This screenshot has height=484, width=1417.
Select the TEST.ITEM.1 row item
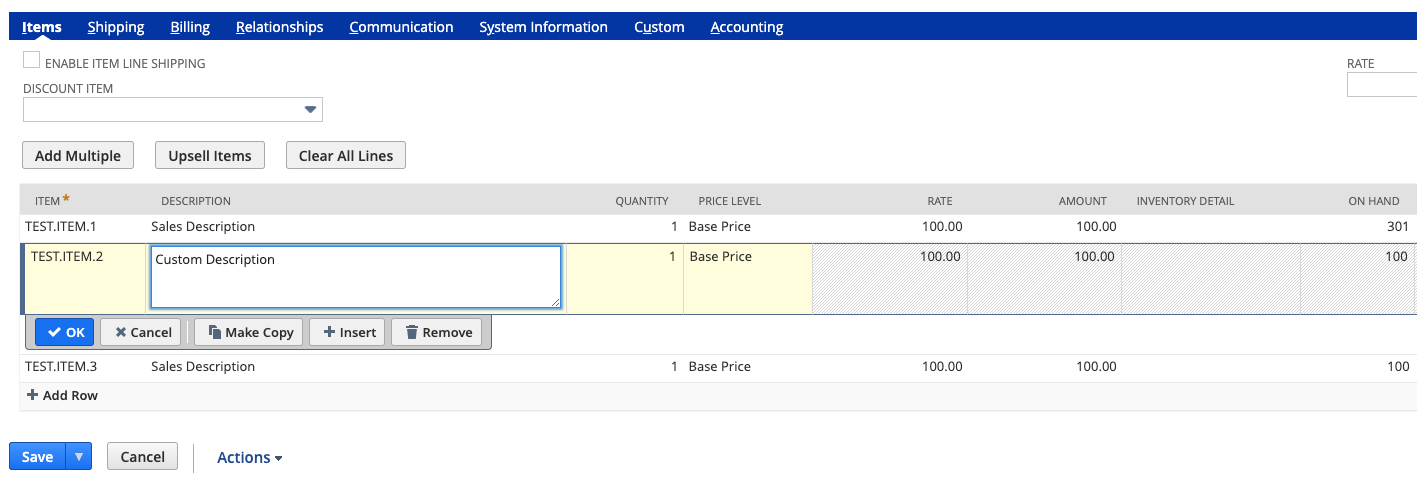pos(60,227)
